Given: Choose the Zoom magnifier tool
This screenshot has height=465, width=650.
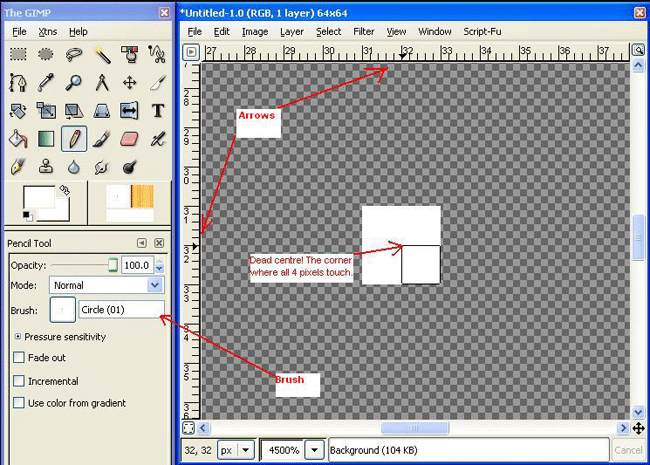Looking at the screenshot, I should tap(73, 82).
